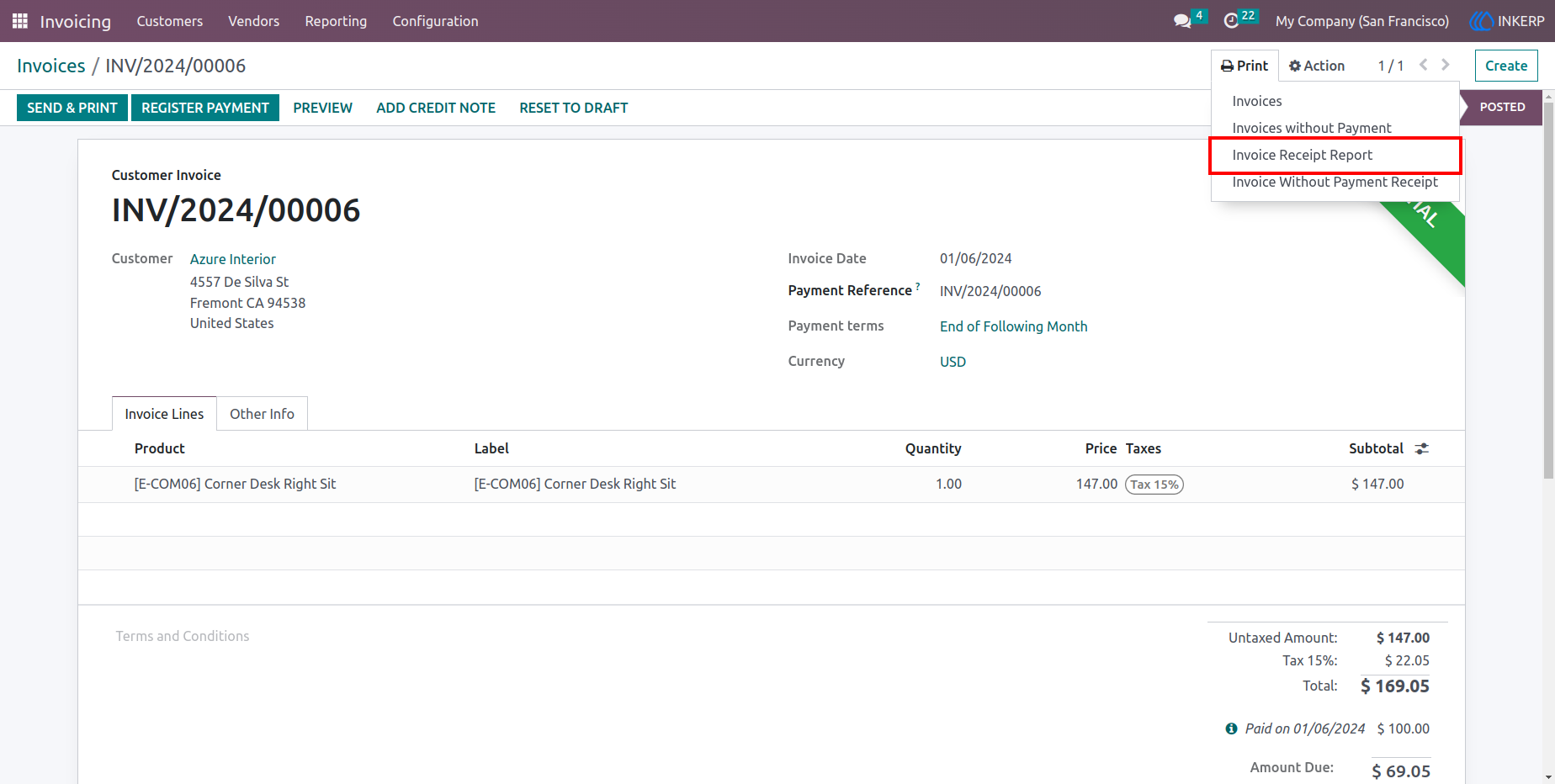Go to previous record arrow
This screenshot has height=784, width=1555.
1424,65
